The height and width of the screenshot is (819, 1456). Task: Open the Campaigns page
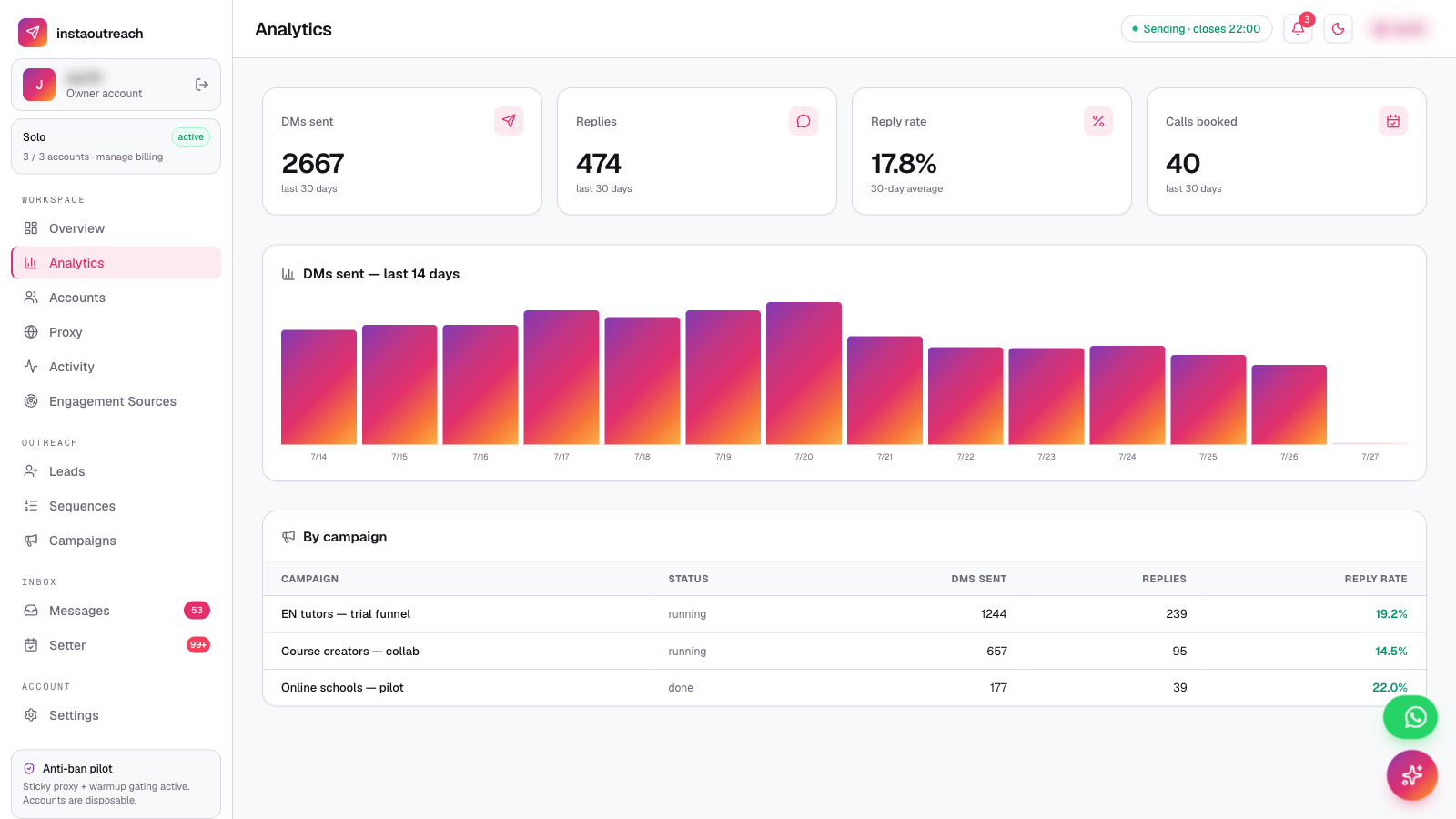pos(116,541)
